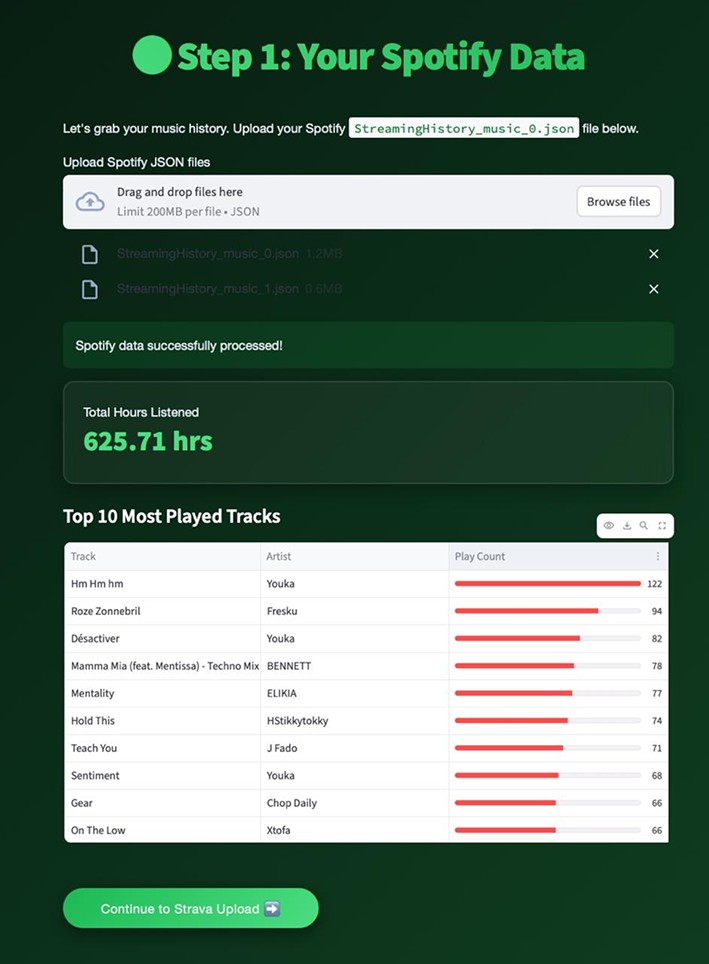709x964 pixels.
Task: Click the StreamingHistory_music_0.json file icon
Action: coord(90,254)
